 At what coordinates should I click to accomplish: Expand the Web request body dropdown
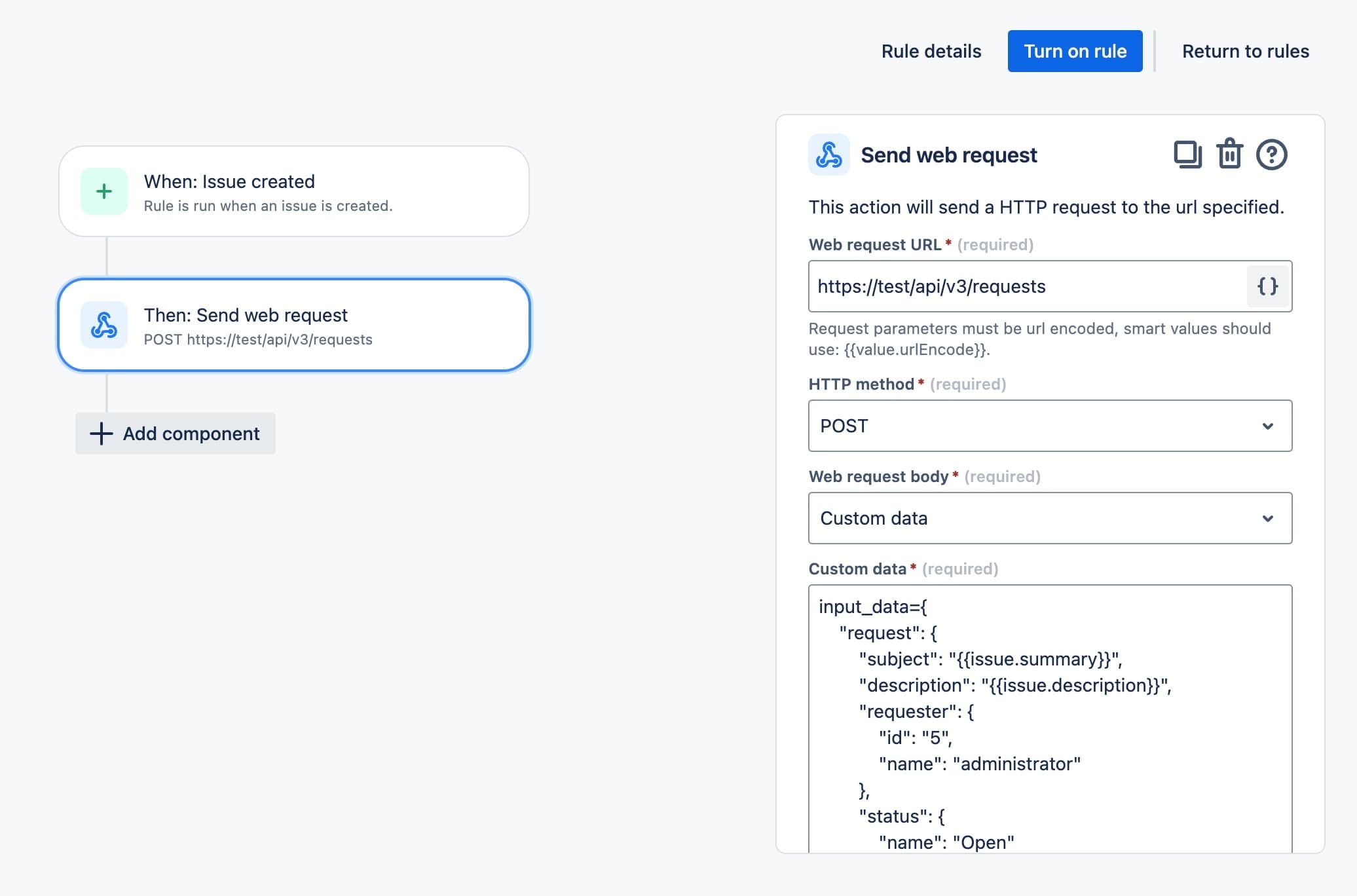[x=1049, y=518]
